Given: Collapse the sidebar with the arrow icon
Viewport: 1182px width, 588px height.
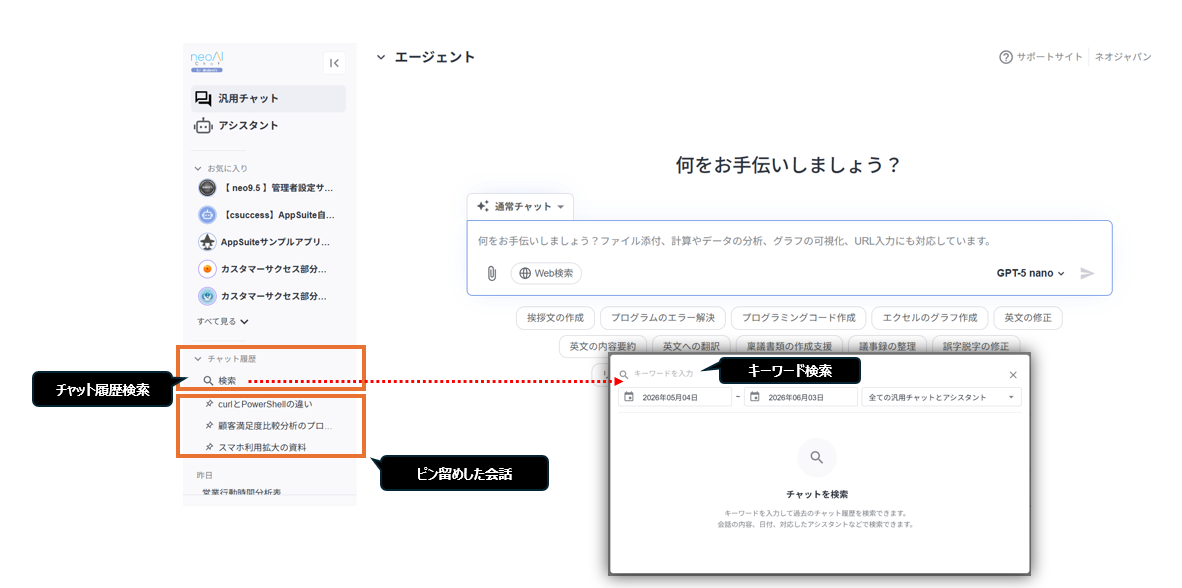Looking at the screenshot, I should pos(334,63).
